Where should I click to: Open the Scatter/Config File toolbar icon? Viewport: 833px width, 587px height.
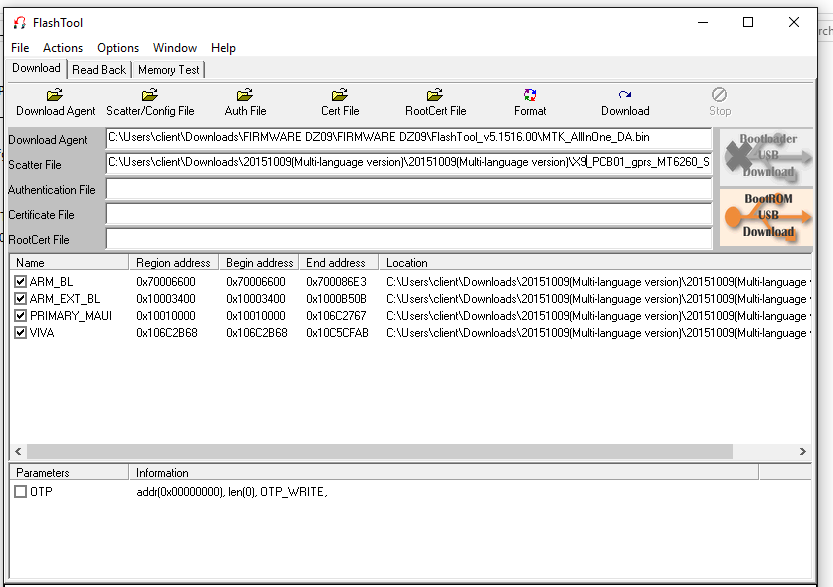tap(150, 95)
